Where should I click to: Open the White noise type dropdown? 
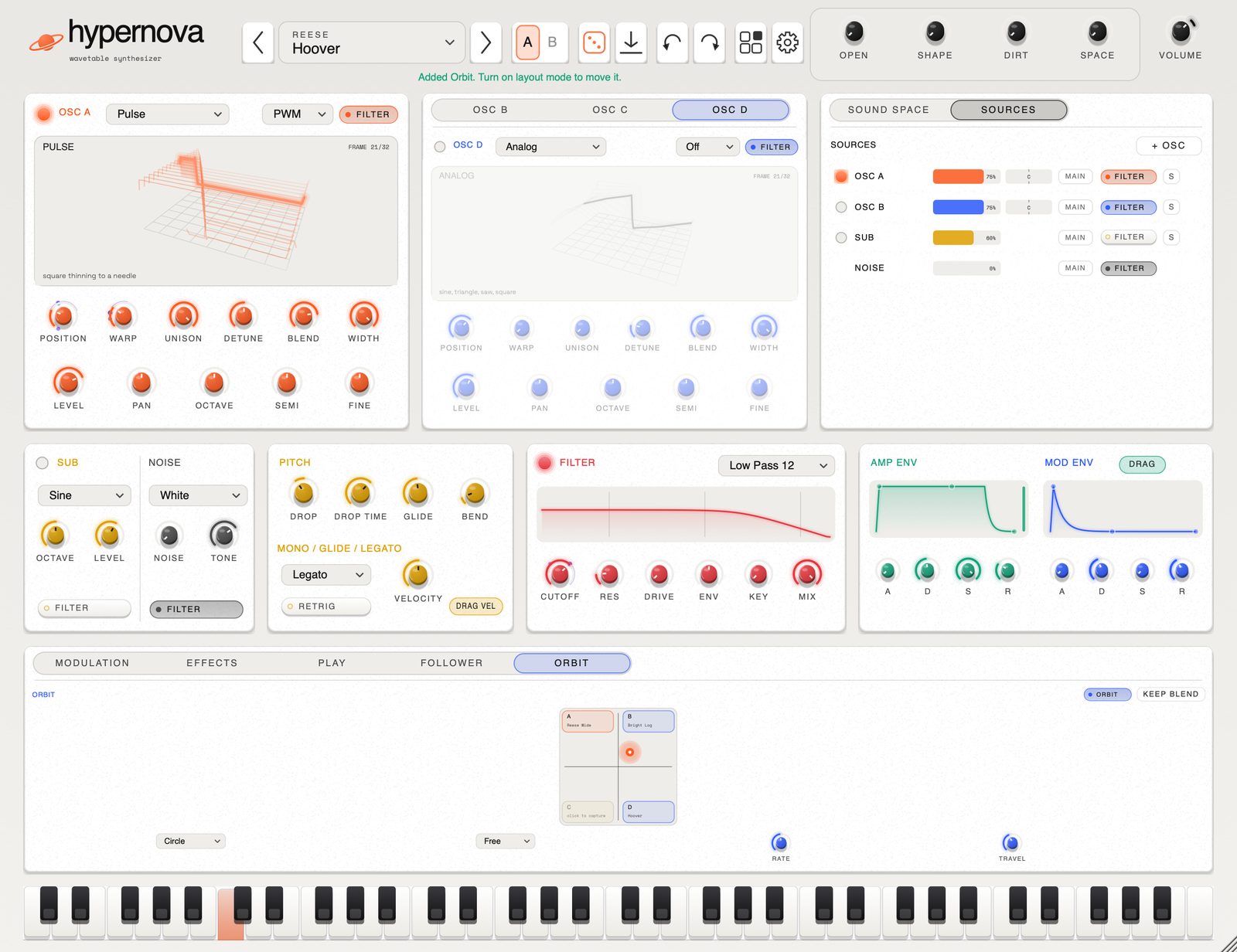click(198, 495)
